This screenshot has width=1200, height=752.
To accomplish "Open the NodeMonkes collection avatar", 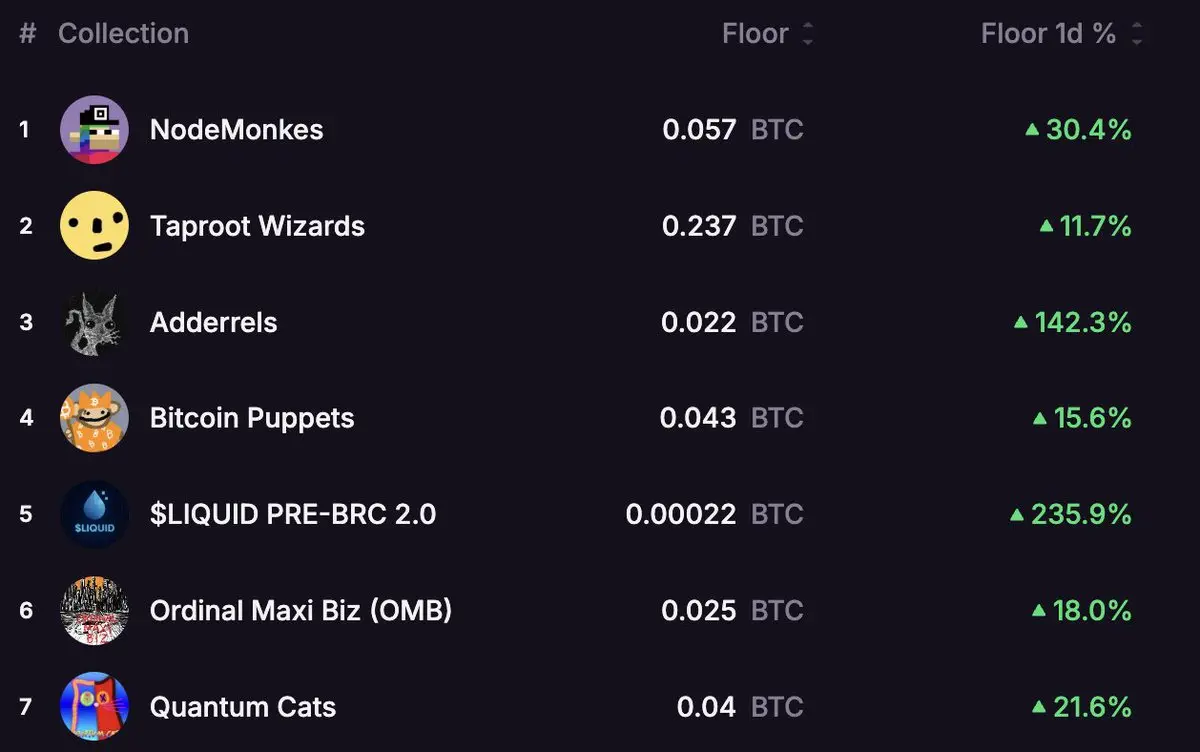I will (x=94, y=129).
